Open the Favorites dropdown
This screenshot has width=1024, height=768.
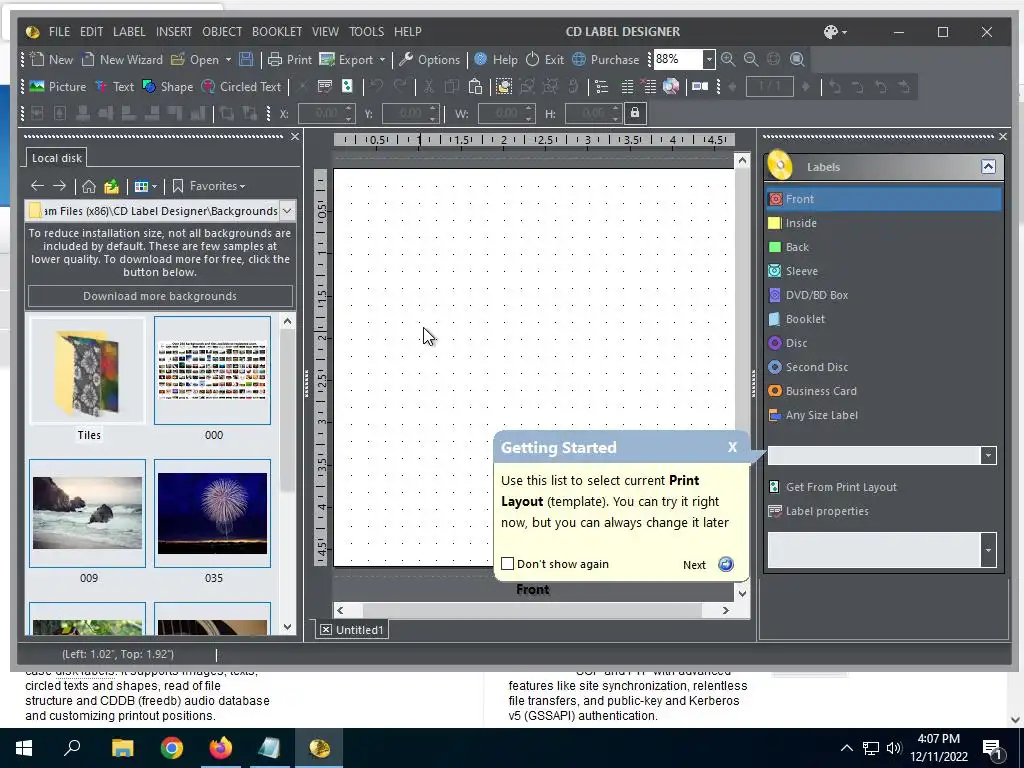click(209, 186)
